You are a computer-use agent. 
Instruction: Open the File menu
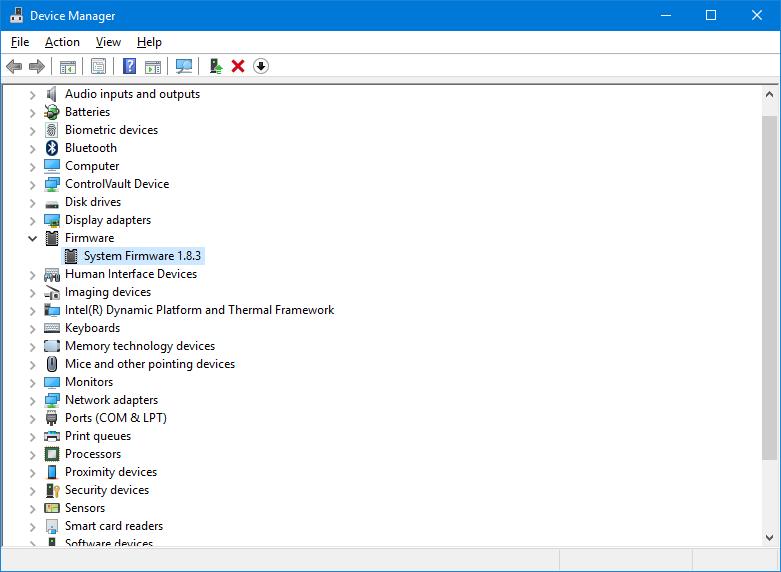pos(20,42)
